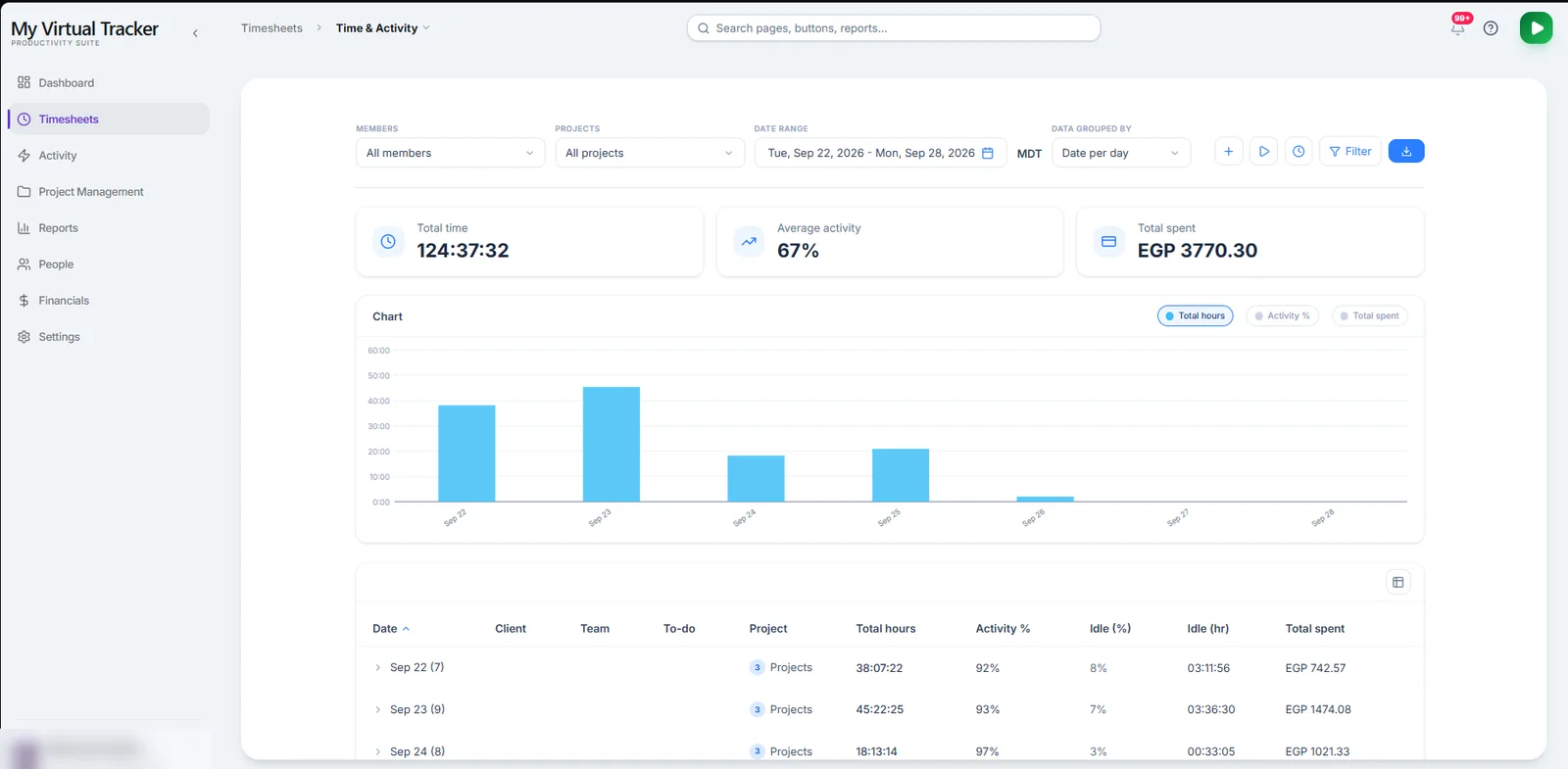This screenshot has height=769, width=1568.
Task: Select the Total hours chart toggle
Action: point(1195,315)
